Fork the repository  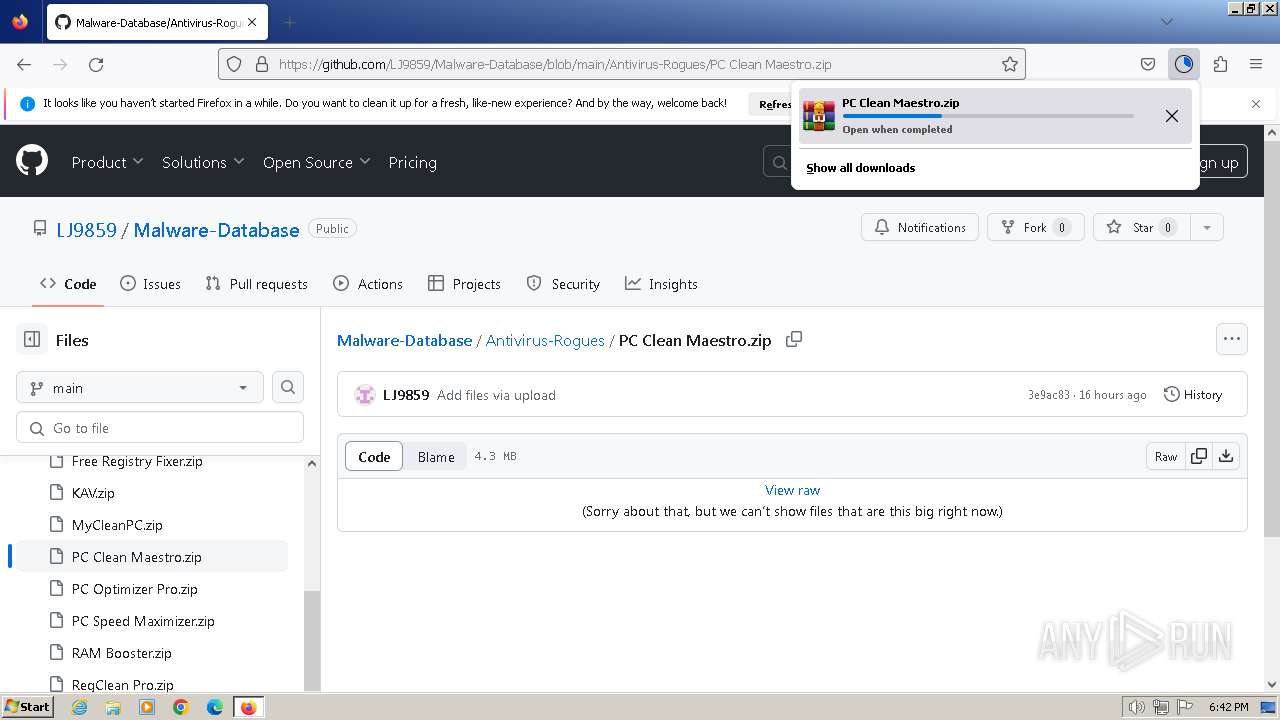[1036, 227]
